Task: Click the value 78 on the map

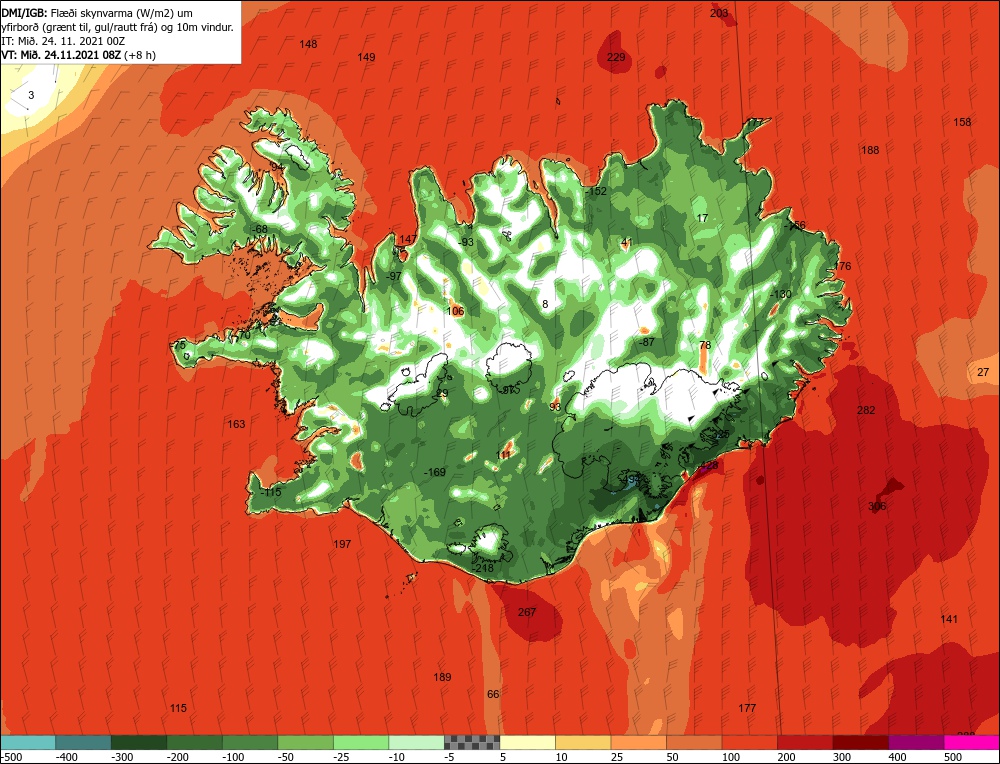Action: (705, 345)
